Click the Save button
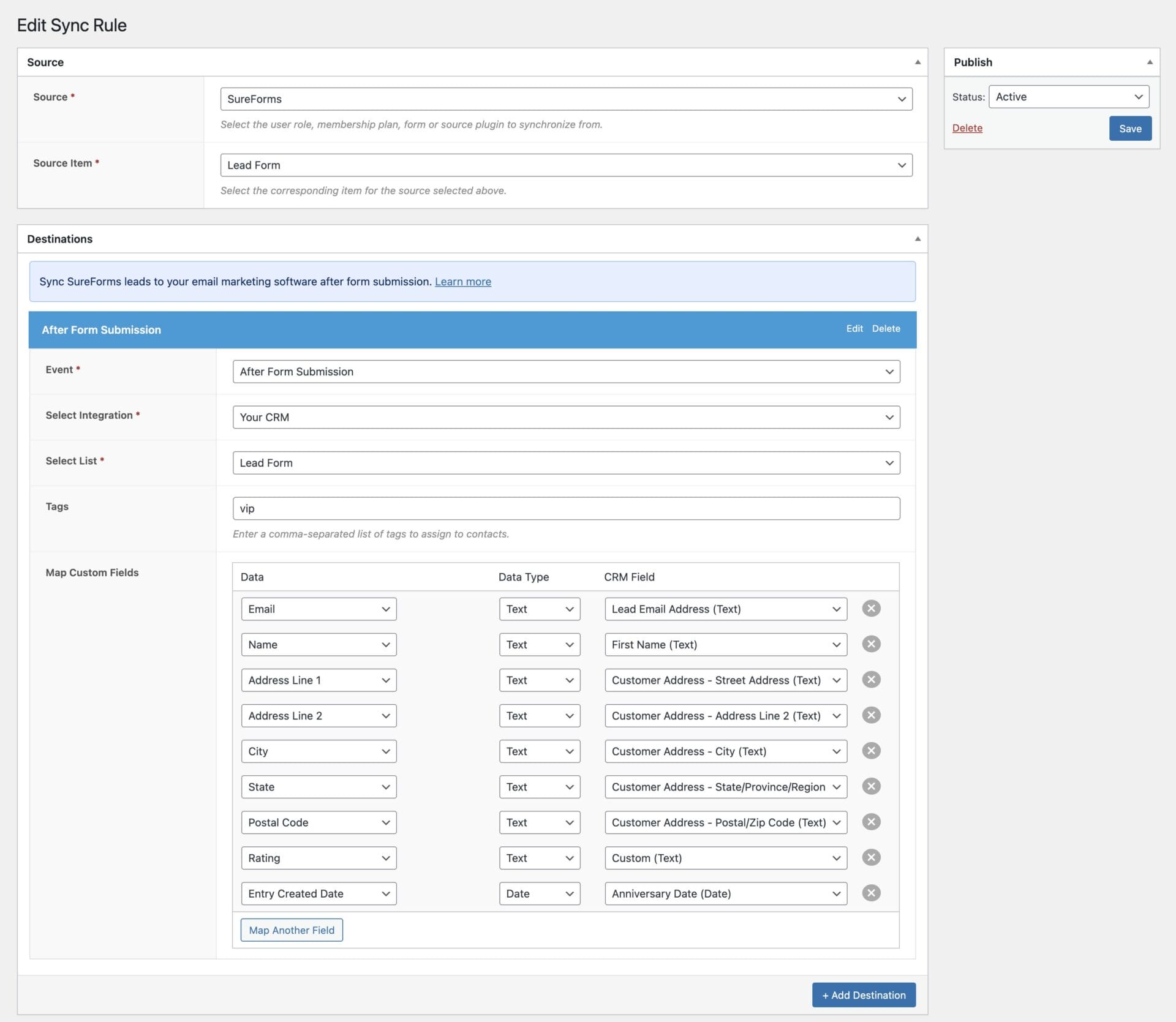This screenshot has height=1022, width=1176. [1129, 129]
